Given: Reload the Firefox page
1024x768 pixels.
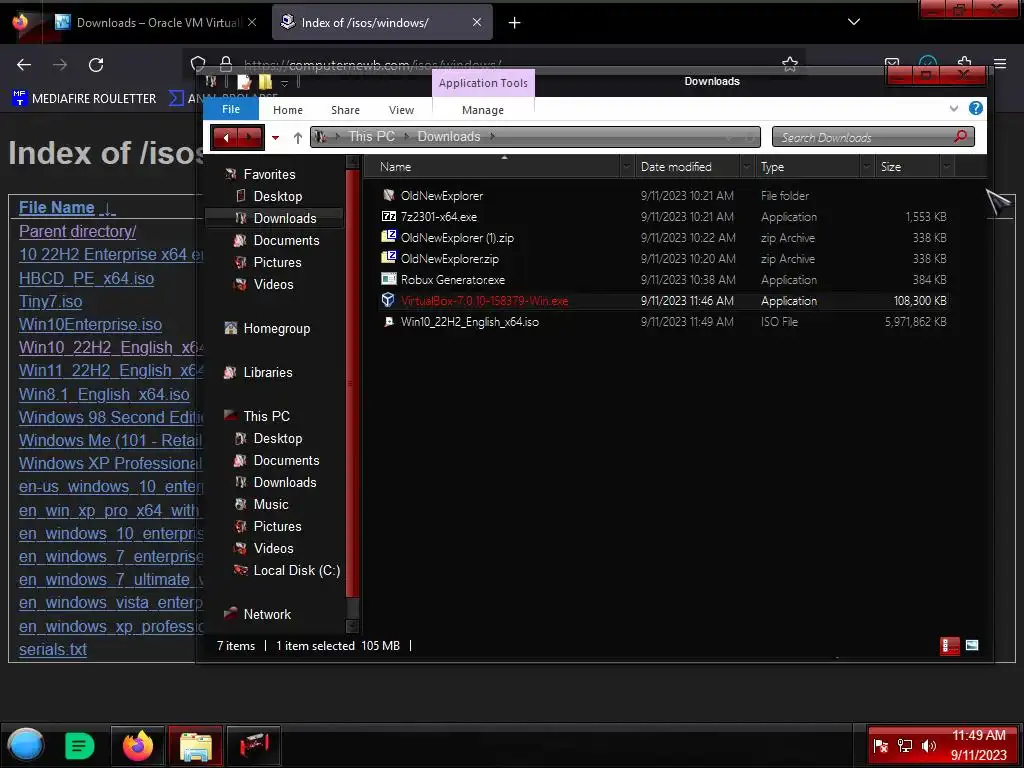Looking at the screenshot, I should tap(96, 65).
